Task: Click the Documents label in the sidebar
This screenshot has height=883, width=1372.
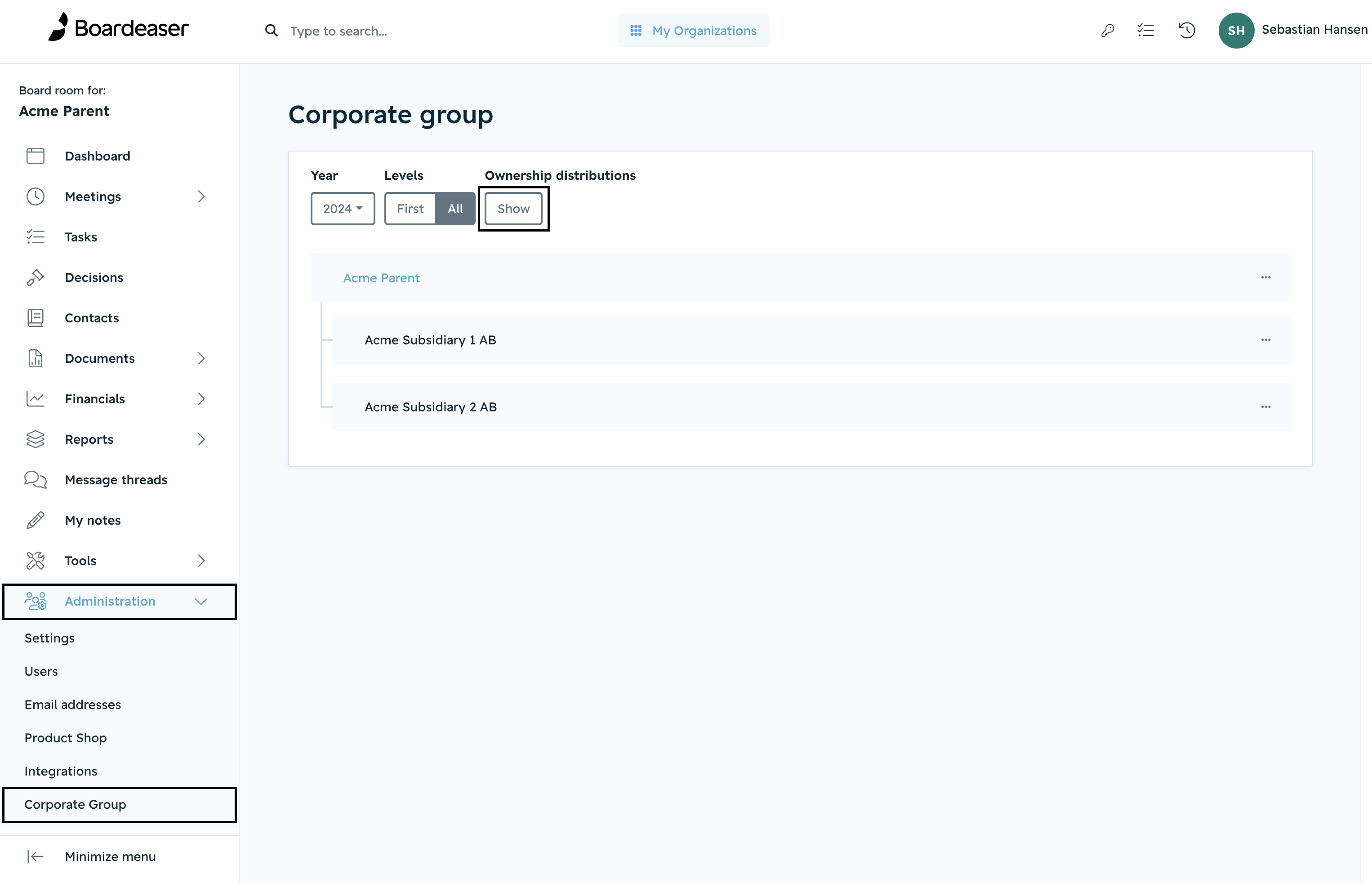Action: [x=100, y=358]
